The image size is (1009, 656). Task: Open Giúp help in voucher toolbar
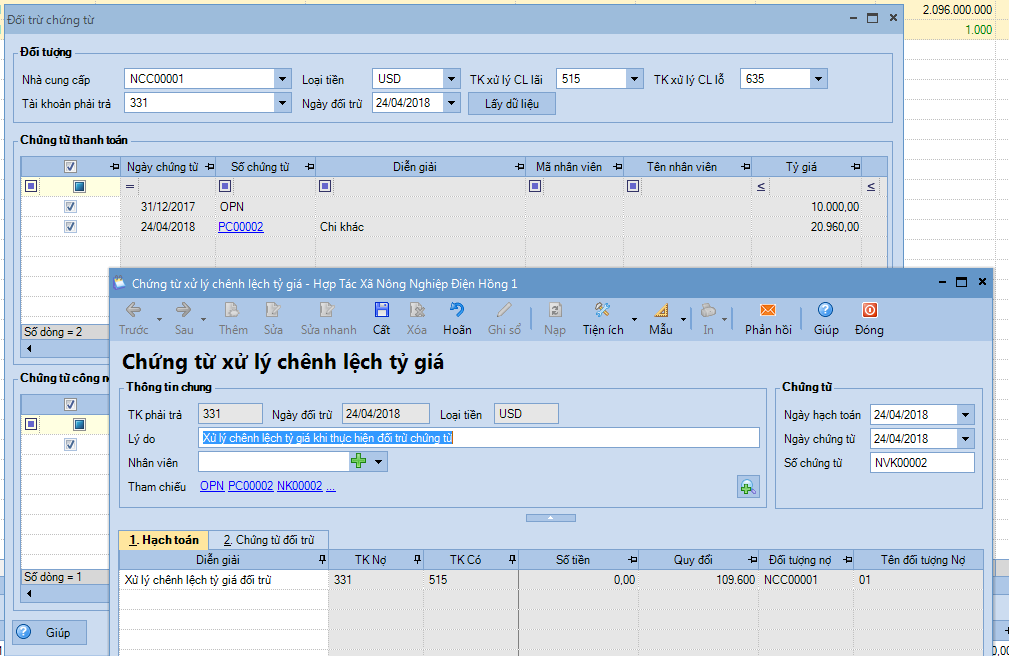[826, 318]
